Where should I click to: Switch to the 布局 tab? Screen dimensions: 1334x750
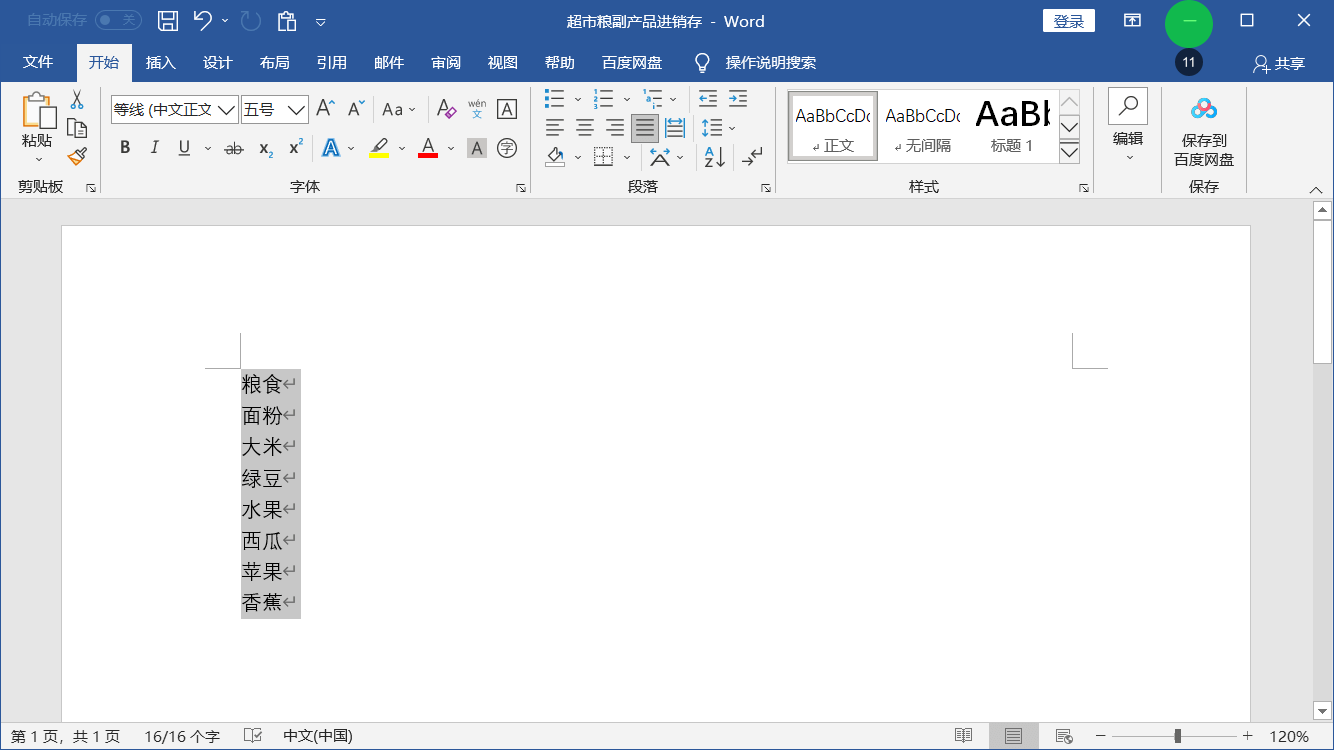(274, 62)
